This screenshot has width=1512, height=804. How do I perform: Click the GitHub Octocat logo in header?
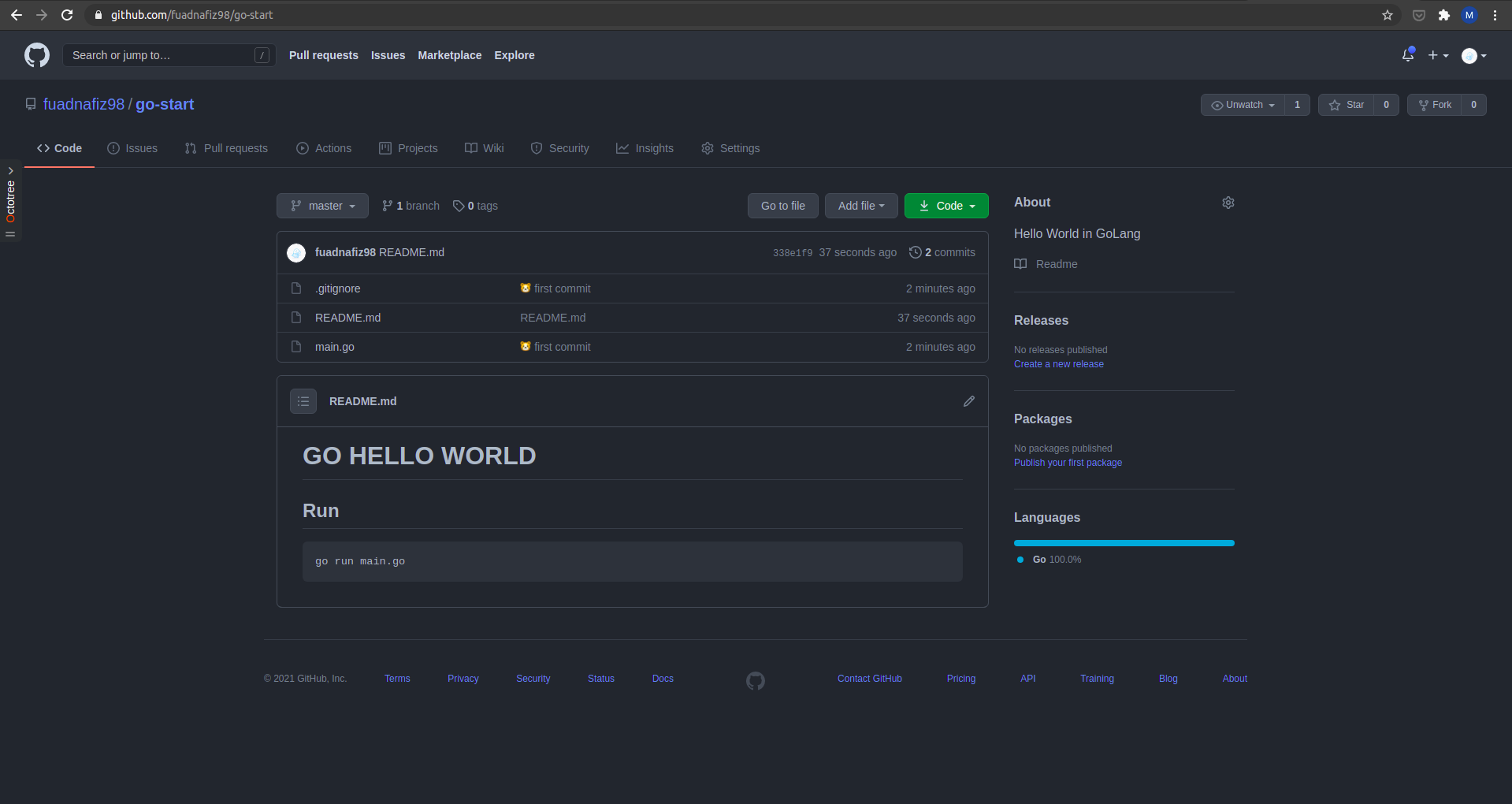pyautogui.click(x=37, y=55)
